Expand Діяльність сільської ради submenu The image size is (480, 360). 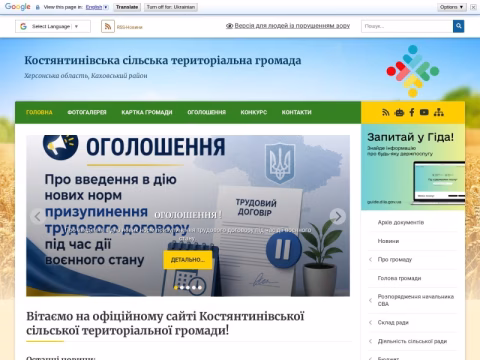pos(370,341)
